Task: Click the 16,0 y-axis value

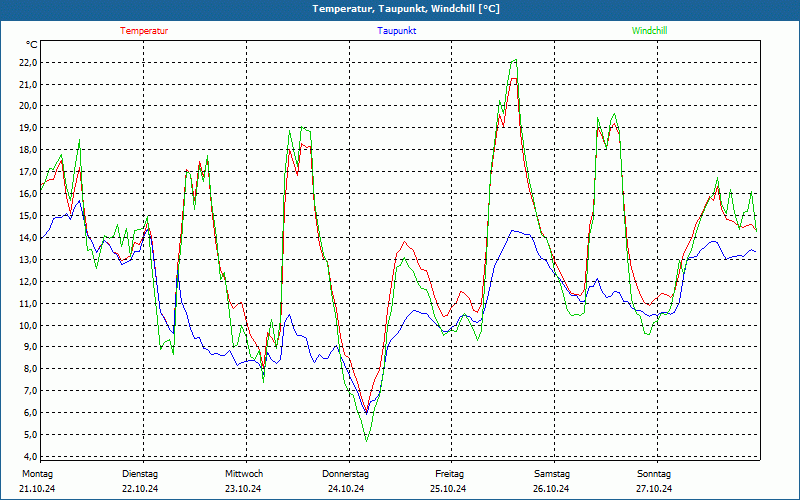Action: [x=28, y=193]
